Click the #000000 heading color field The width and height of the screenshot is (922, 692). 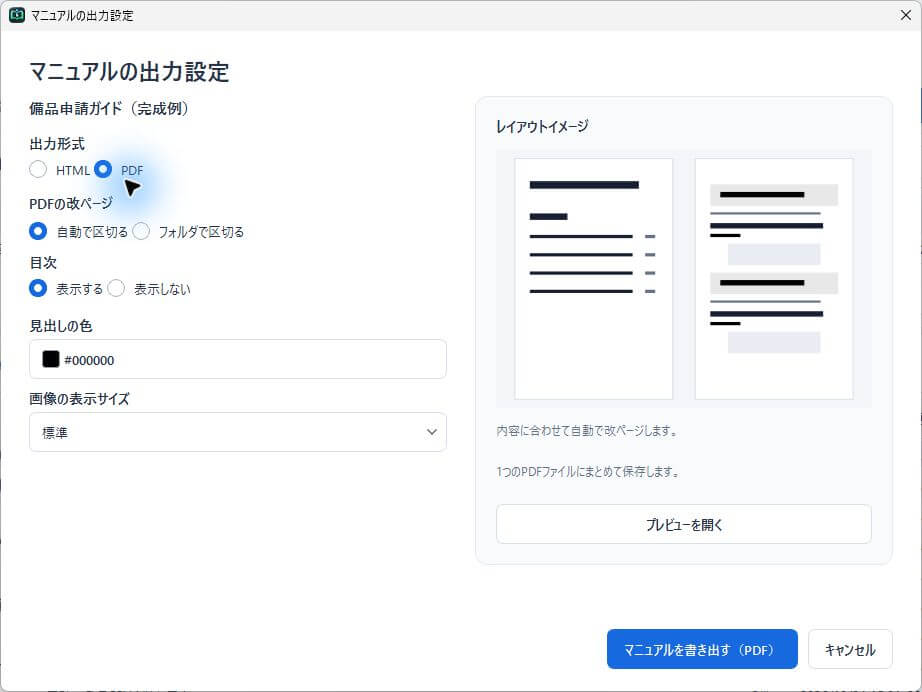click(238, 359)
